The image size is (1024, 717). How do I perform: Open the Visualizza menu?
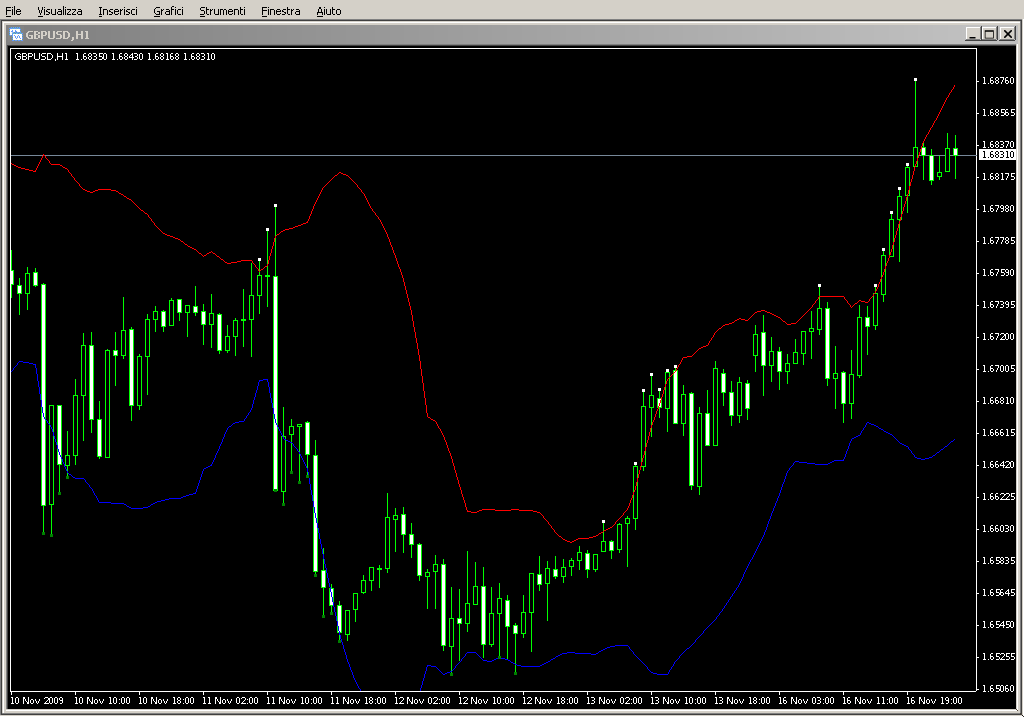(60, 11)
